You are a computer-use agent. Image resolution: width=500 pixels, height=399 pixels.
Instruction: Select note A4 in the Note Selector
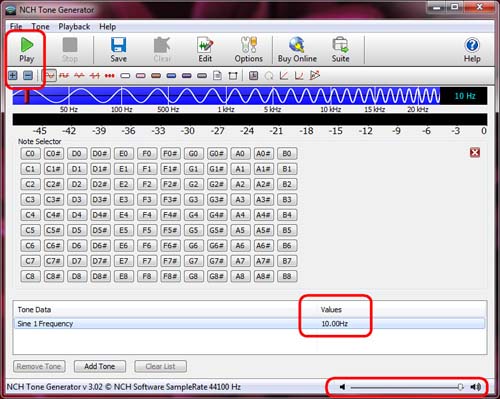[x=240, y=215]
